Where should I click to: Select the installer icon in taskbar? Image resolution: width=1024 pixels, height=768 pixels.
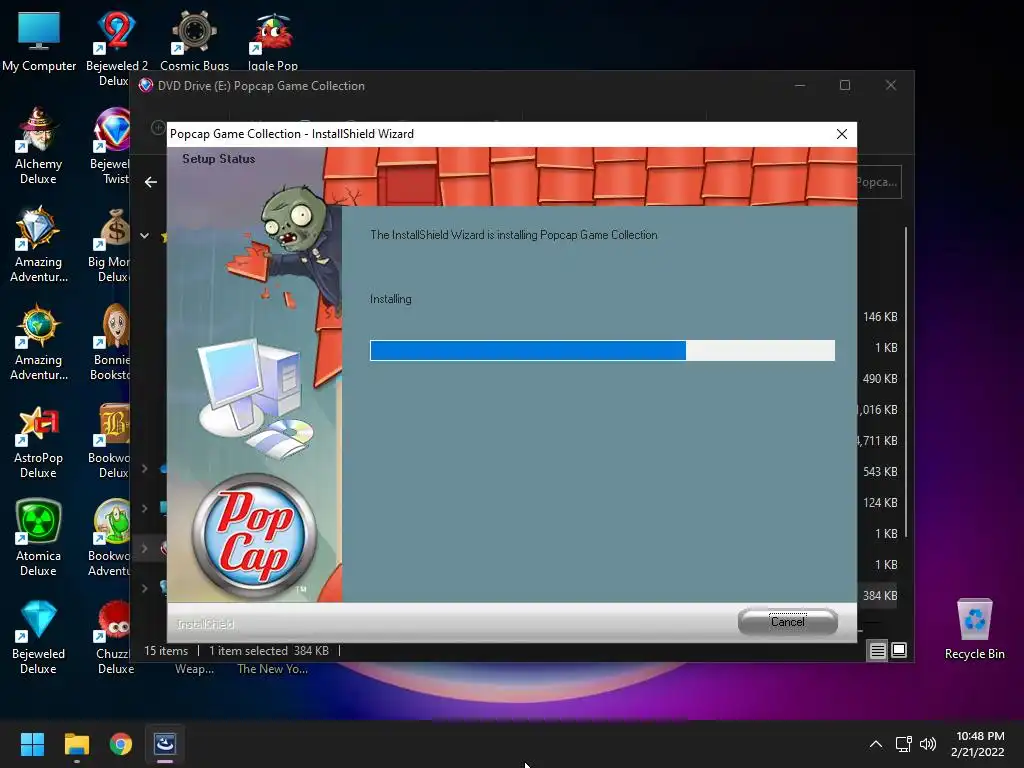[x=165, y=744]
